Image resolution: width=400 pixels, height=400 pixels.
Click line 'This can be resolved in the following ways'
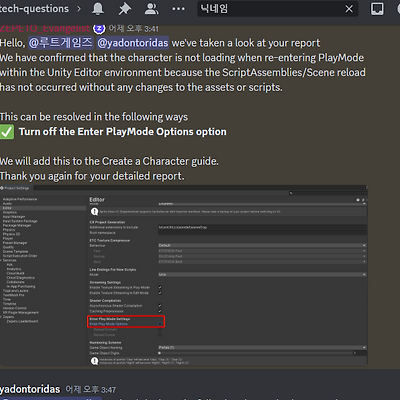tap(94, 117)
